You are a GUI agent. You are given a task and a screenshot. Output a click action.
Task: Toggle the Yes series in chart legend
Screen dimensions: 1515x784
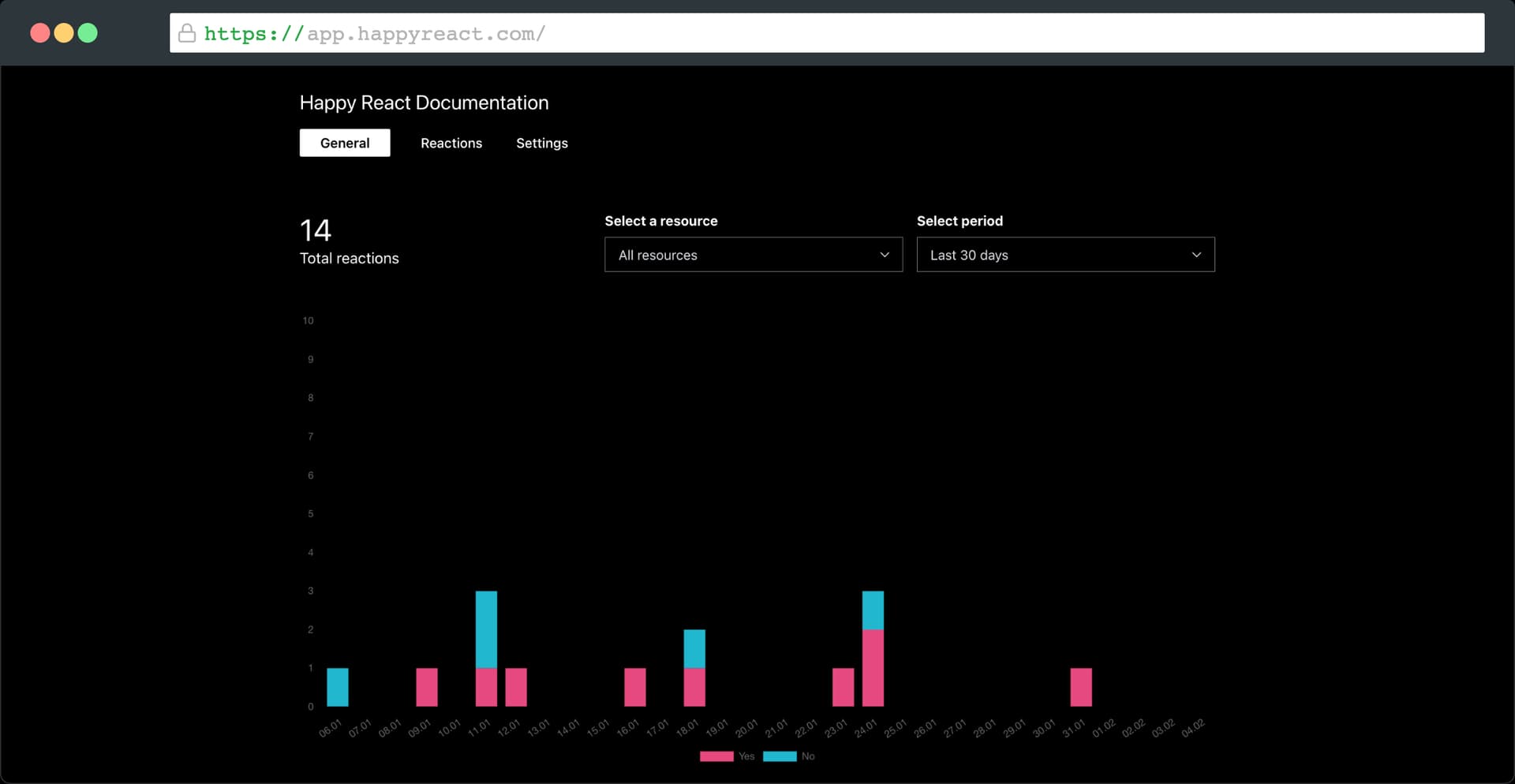pyautogui.click(x=746, y=756)
